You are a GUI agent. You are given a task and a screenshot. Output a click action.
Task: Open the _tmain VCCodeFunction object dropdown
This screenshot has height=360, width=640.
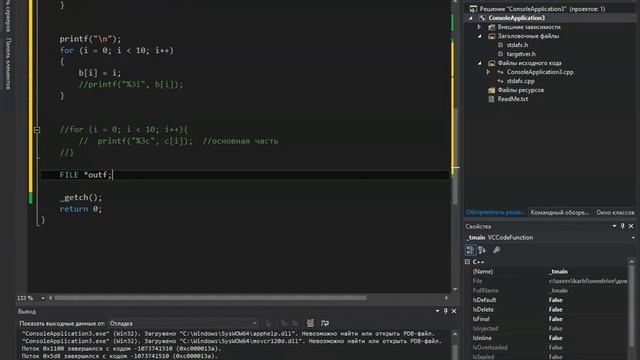633,238
